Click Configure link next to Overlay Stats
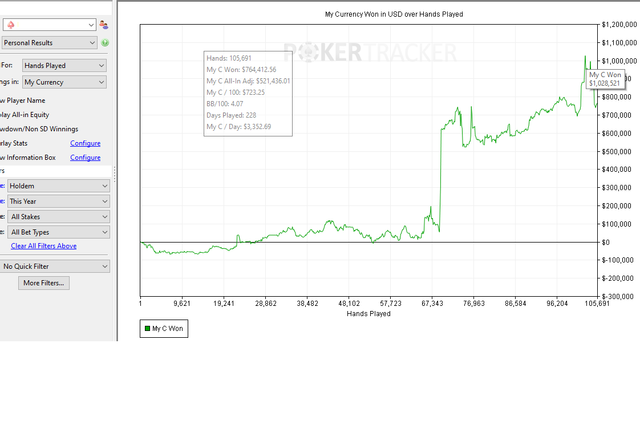Screen dimensions: 640x444 point(85,144)
